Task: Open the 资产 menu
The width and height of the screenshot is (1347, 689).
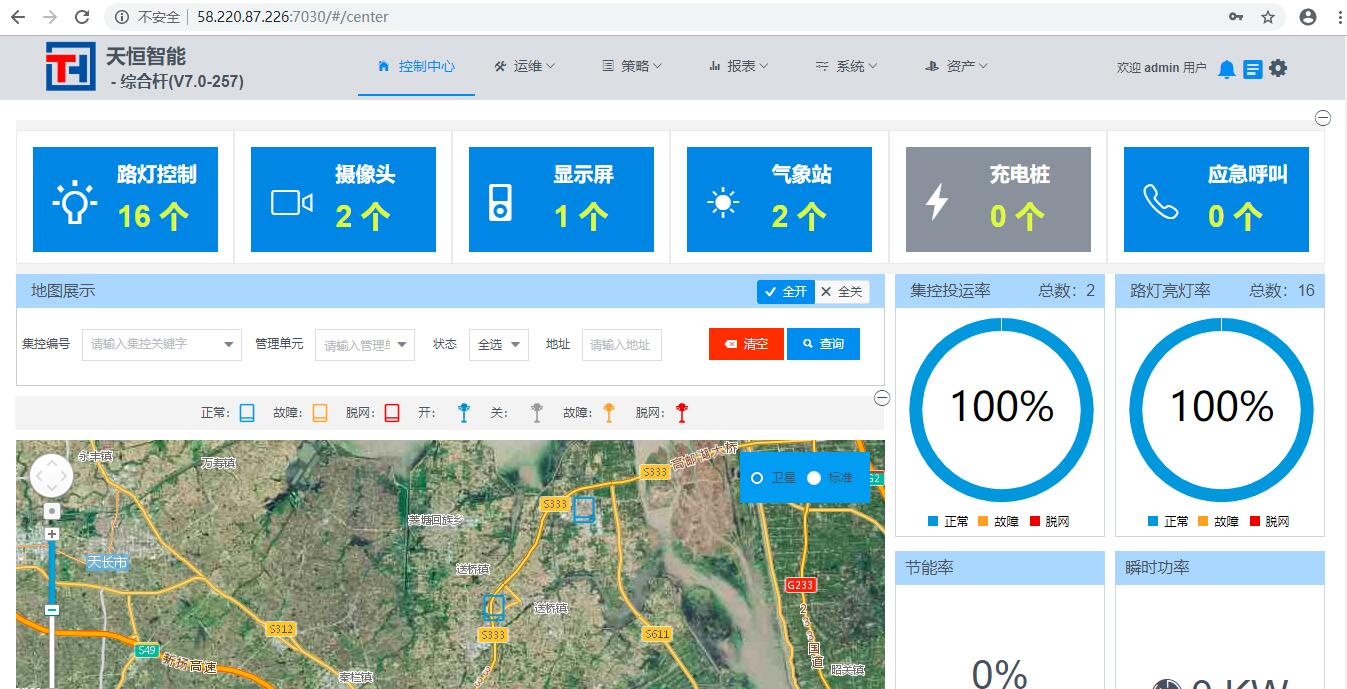Action: click(x=956, y=66)
